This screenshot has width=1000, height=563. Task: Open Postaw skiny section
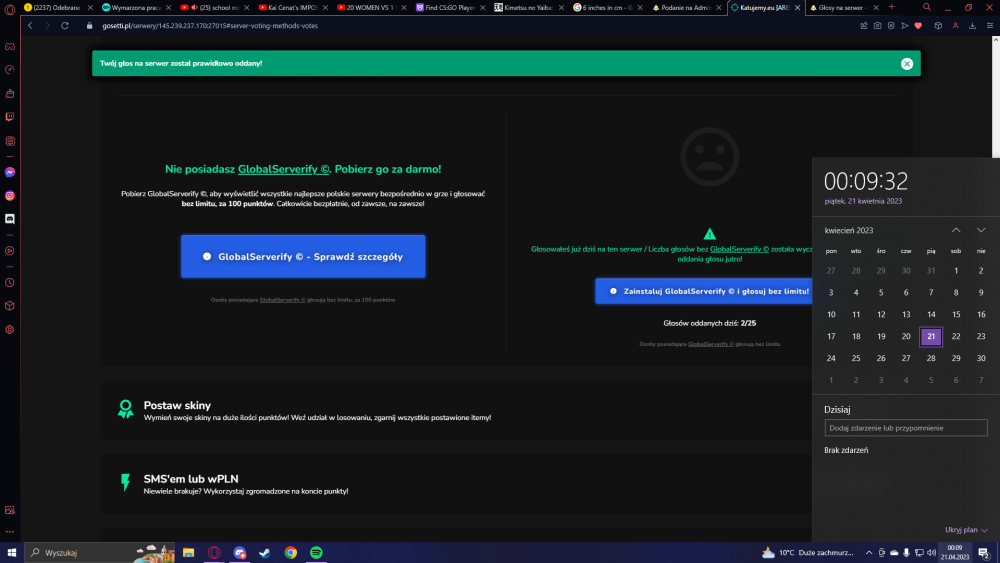point(455,411)
